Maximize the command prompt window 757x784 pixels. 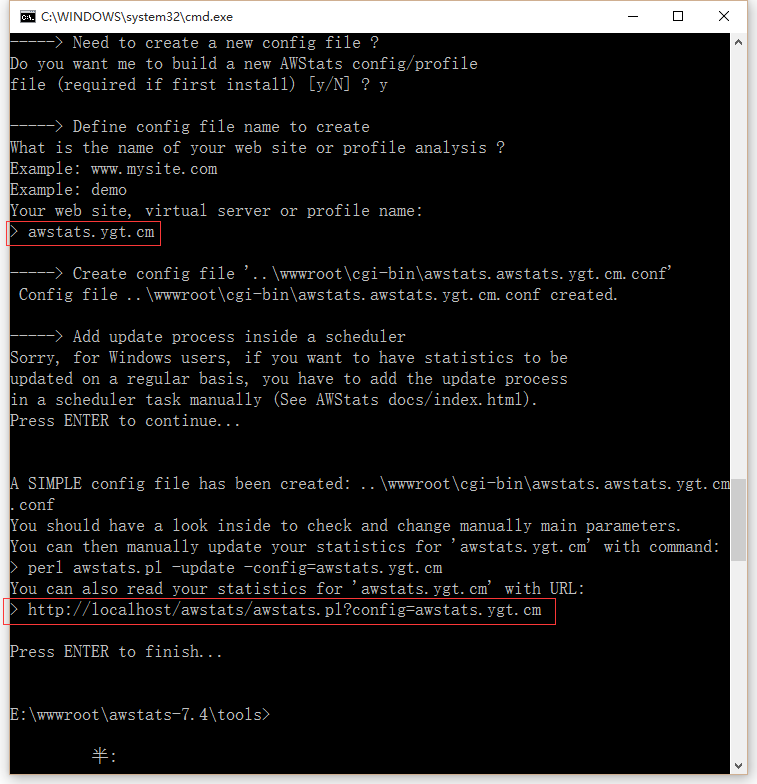click(x=678, y=16)
